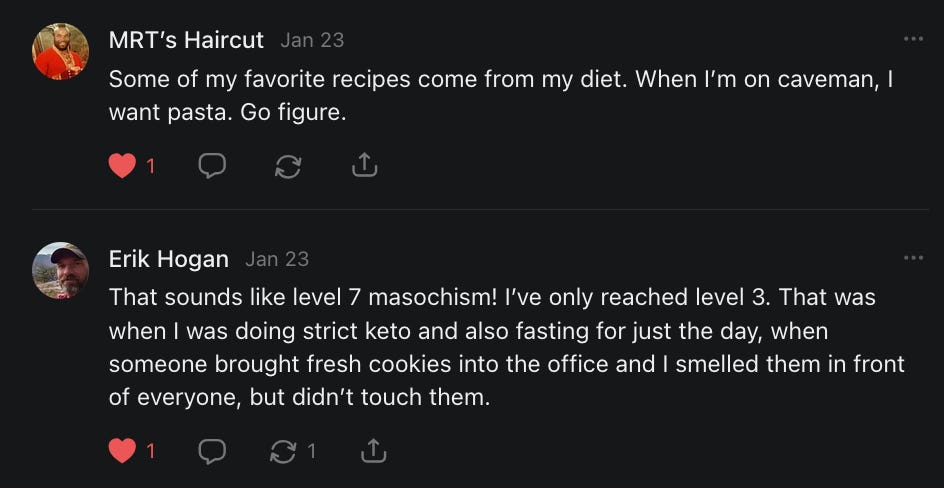Restack Erik Hogan's comment
The image size is (944, 488).
click(284, 452)
